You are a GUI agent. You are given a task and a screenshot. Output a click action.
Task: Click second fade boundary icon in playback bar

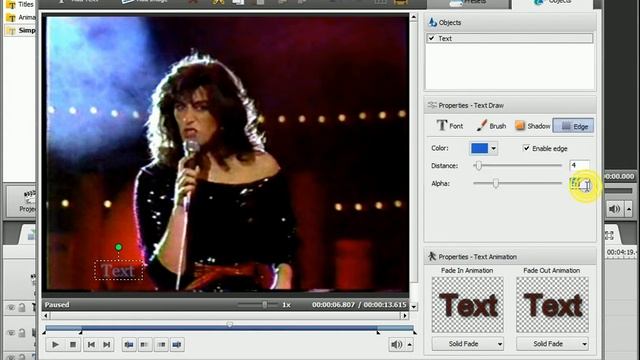[144, 344]
